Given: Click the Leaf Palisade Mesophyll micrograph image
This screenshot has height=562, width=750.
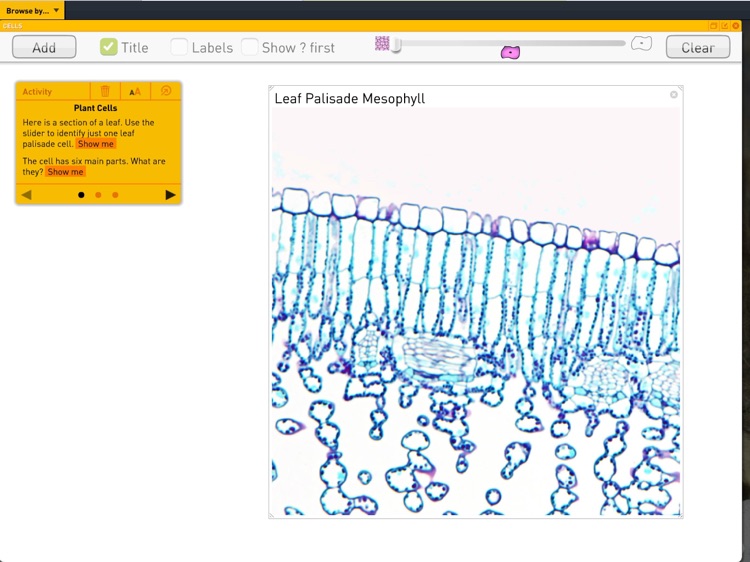Looking at the screenshot, I should (x=476, y=311).
